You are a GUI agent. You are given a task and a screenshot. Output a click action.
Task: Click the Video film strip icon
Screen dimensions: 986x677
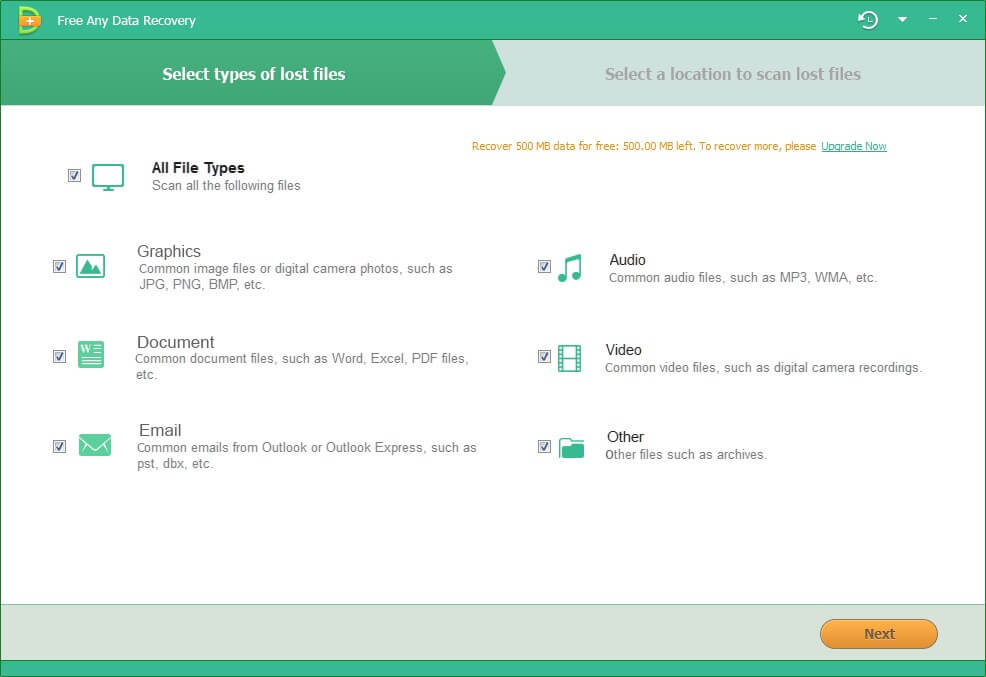pyautogui.click(x=570, y=358)
